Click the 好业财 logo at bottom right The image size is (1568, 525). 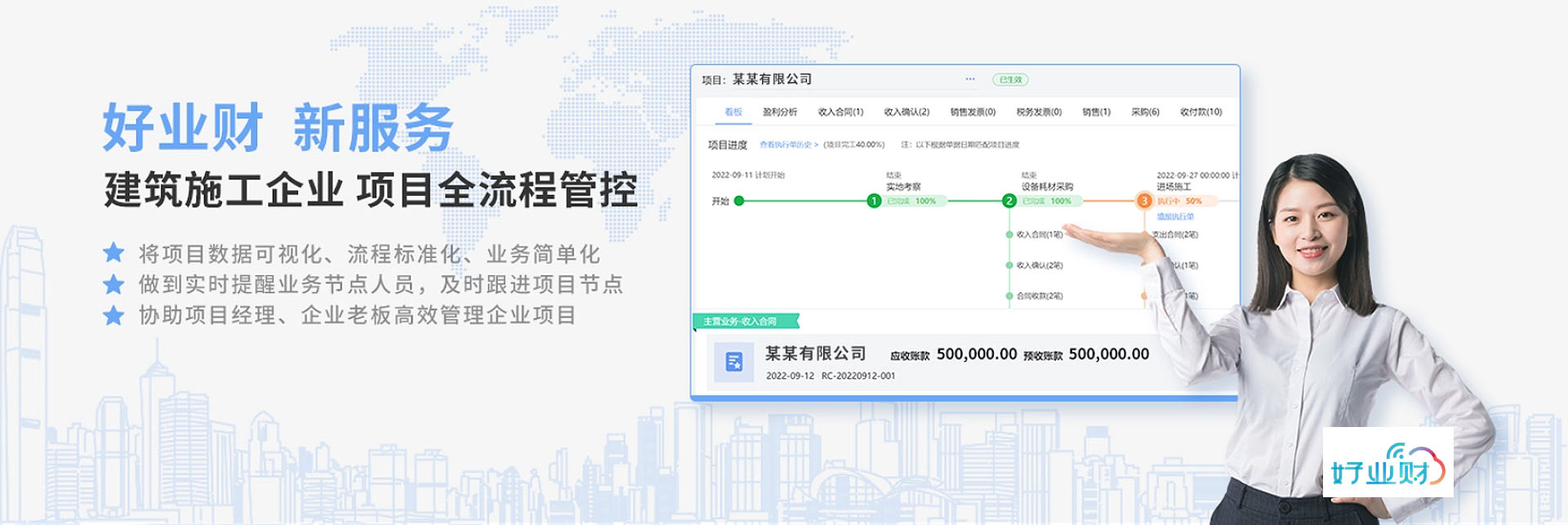pyautogui.click(x=1388, y=462)
